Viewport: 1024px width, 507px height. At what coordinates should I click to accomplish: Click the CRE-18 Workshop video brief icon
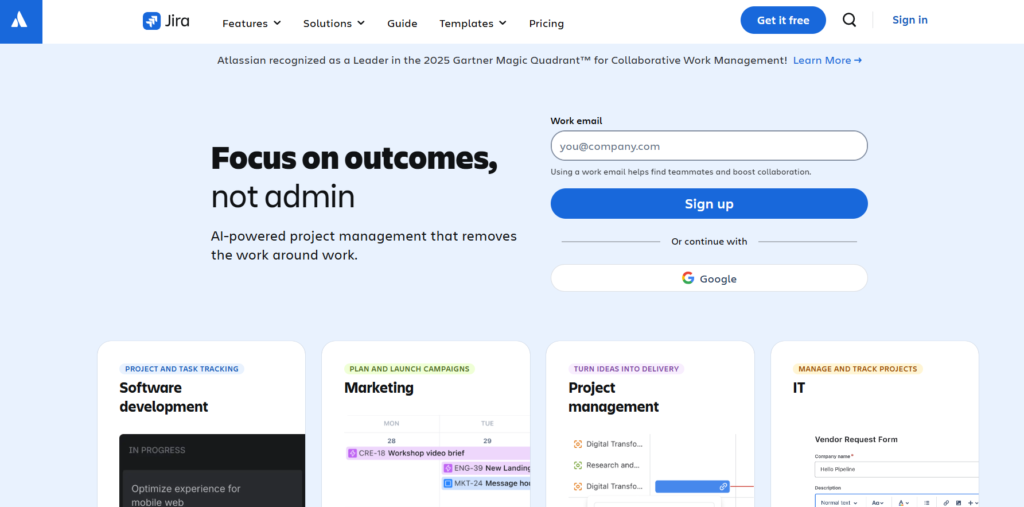352,453
